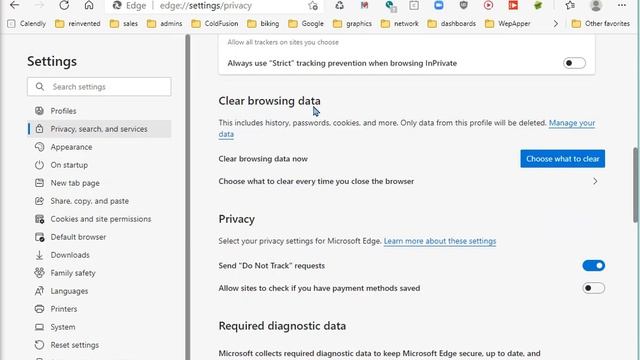The height and width of the screenshot is (360, 640).
Task: Enable Allow sites to check payment methods
Action: point(593,288)
